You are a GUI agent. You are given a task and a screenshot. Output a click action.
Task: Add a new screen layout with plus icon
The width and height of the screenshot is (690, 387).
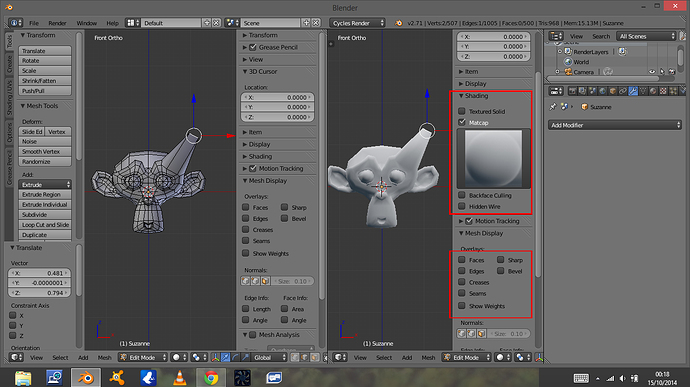[206, 22]
